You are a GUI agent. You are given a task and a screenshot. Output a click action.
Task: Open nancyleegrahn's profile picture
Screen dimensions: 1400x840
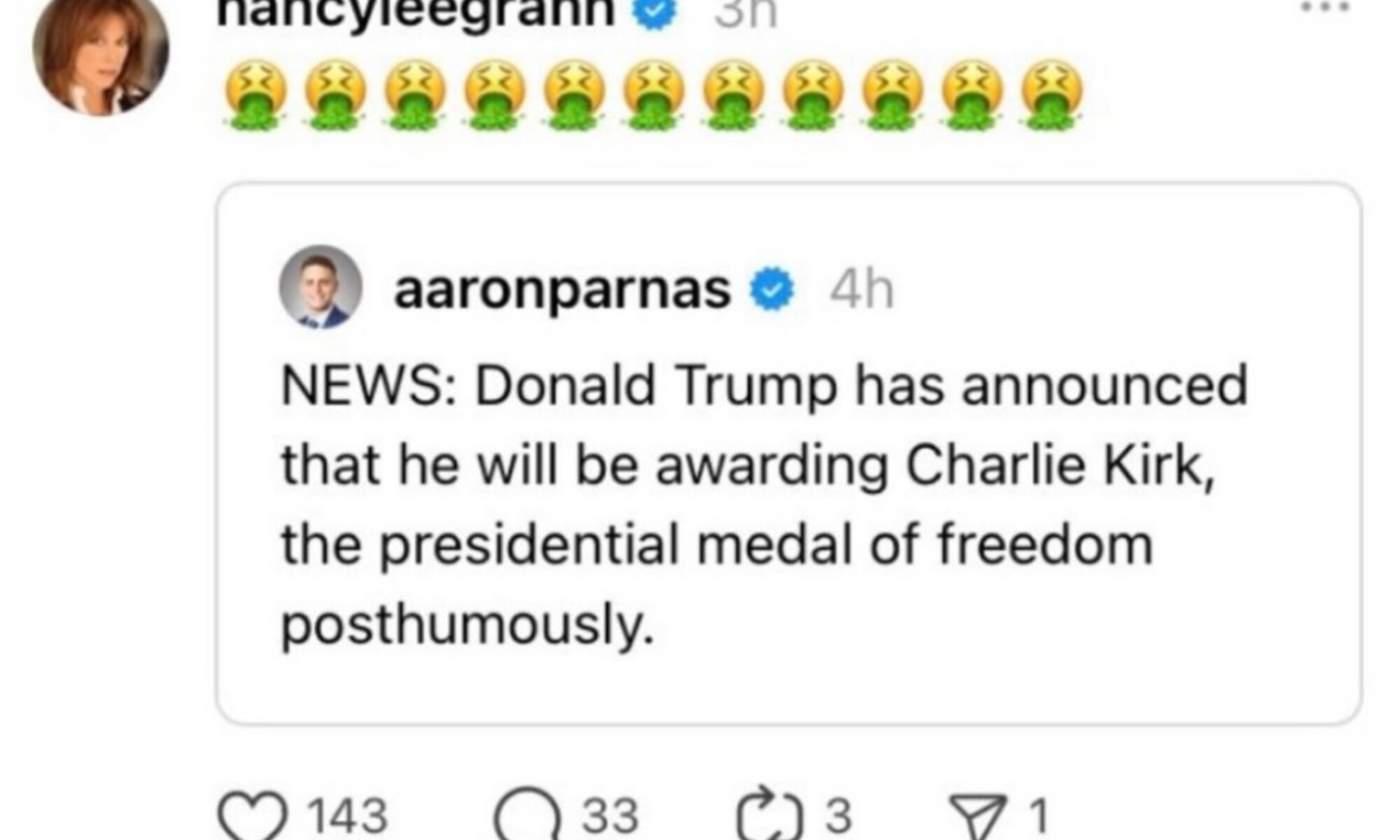coord(101,50)
